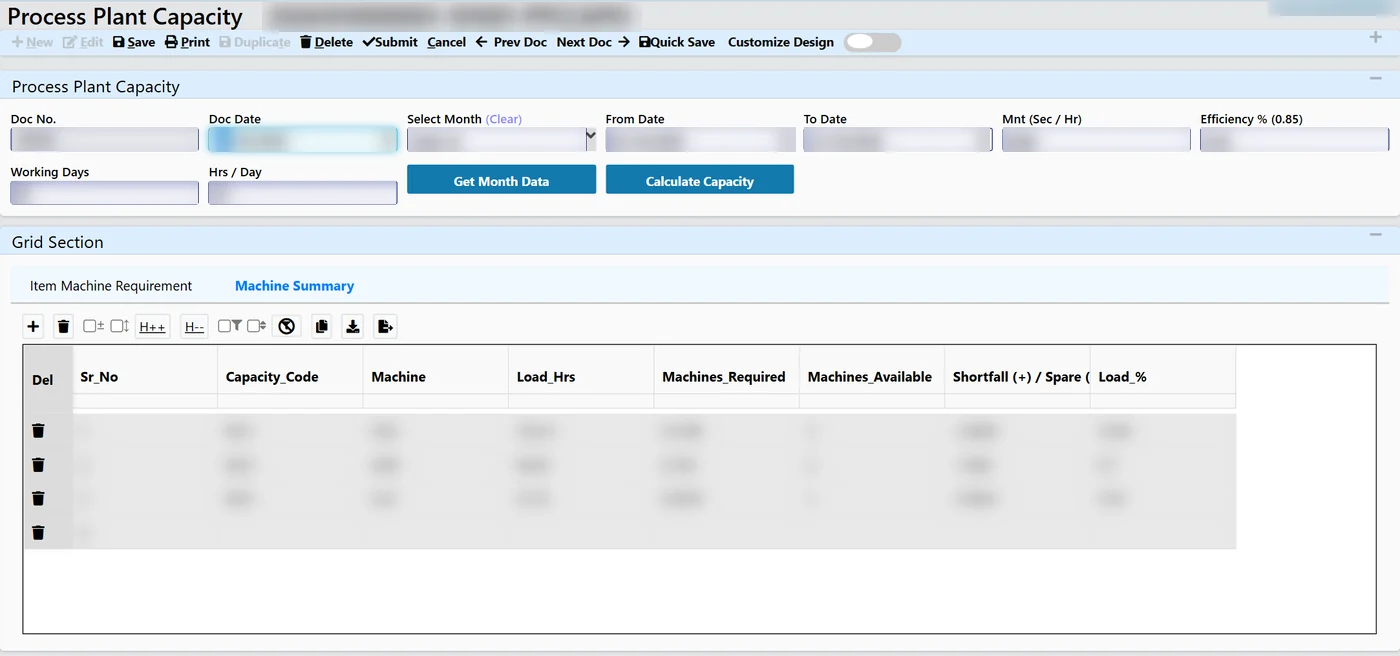Click filter cell under Machine header
The width and height of the screenshot is (1400, 656).
436,401
